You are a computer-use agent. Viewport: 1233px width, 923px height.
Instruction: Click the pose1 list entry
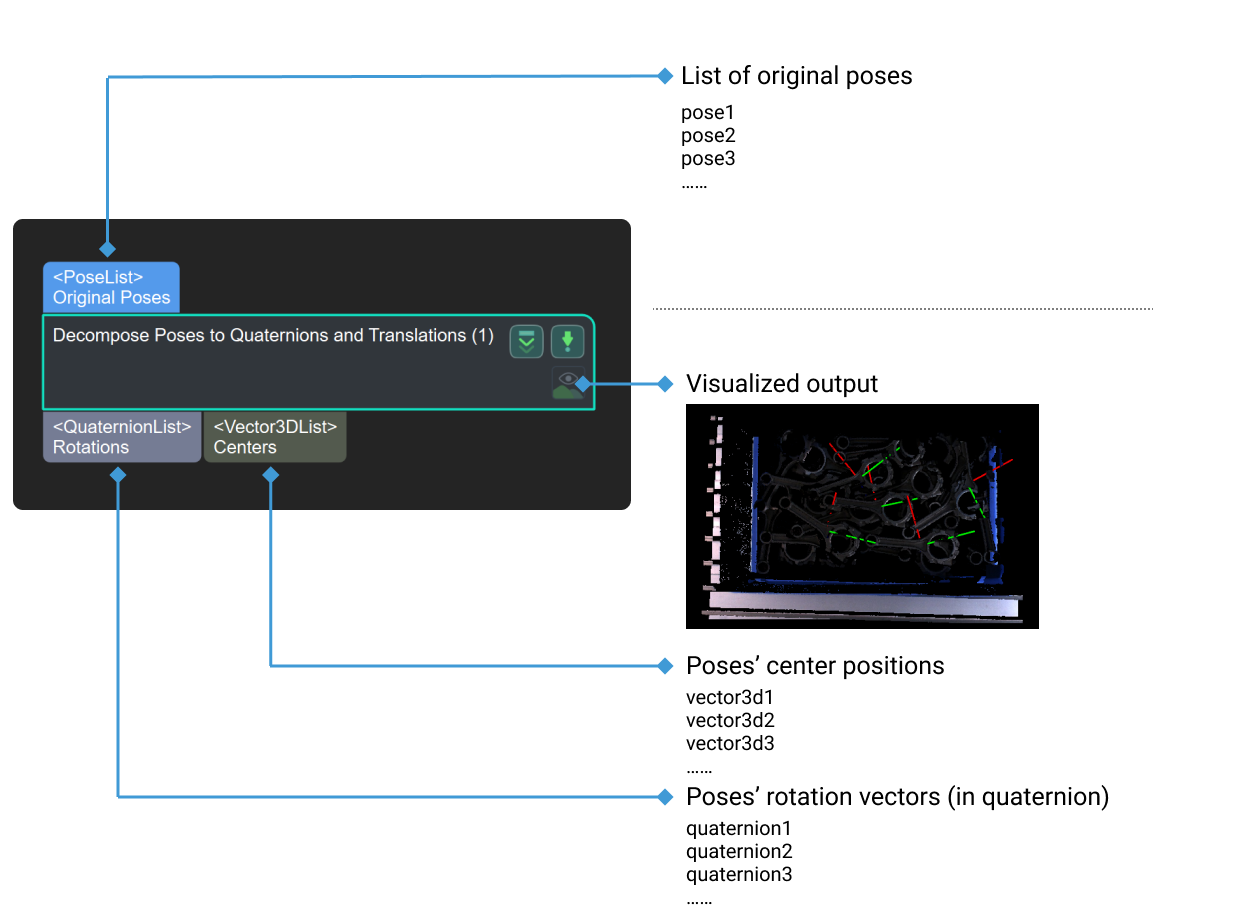(x=707, y=112)
